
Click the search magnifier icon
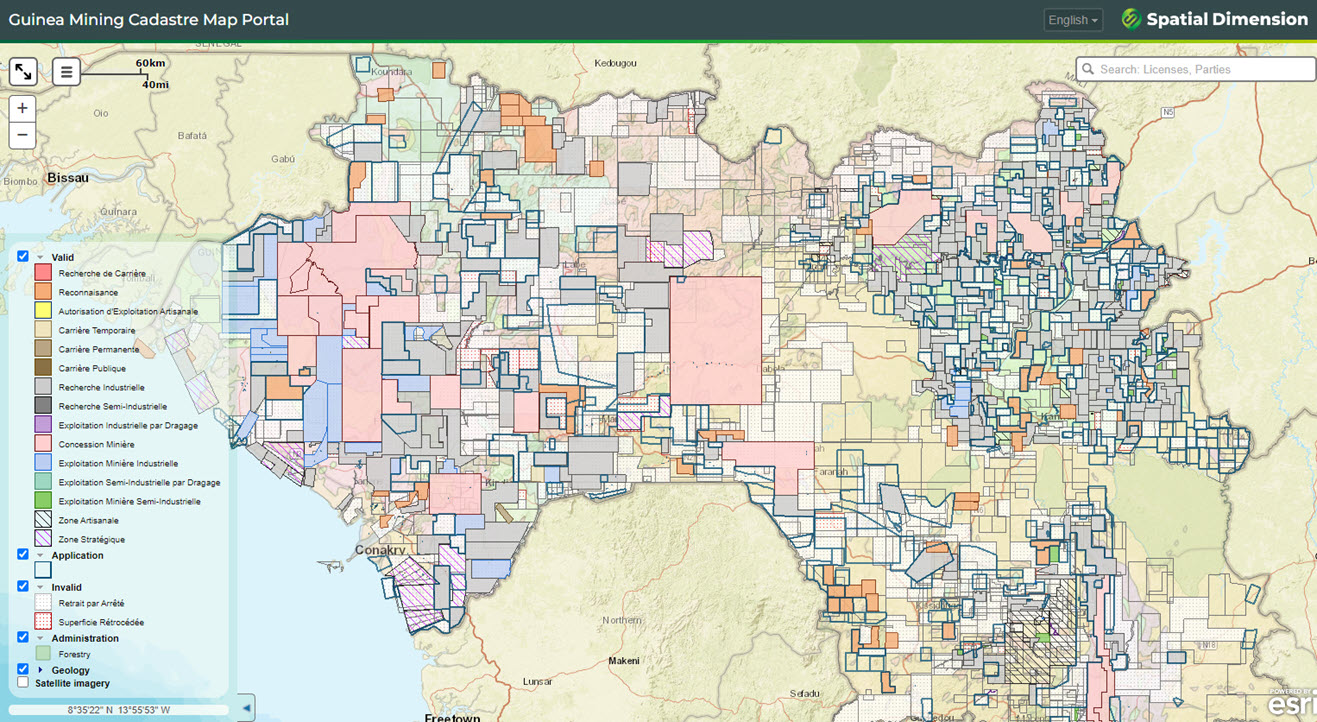[x=1087, y=69]
